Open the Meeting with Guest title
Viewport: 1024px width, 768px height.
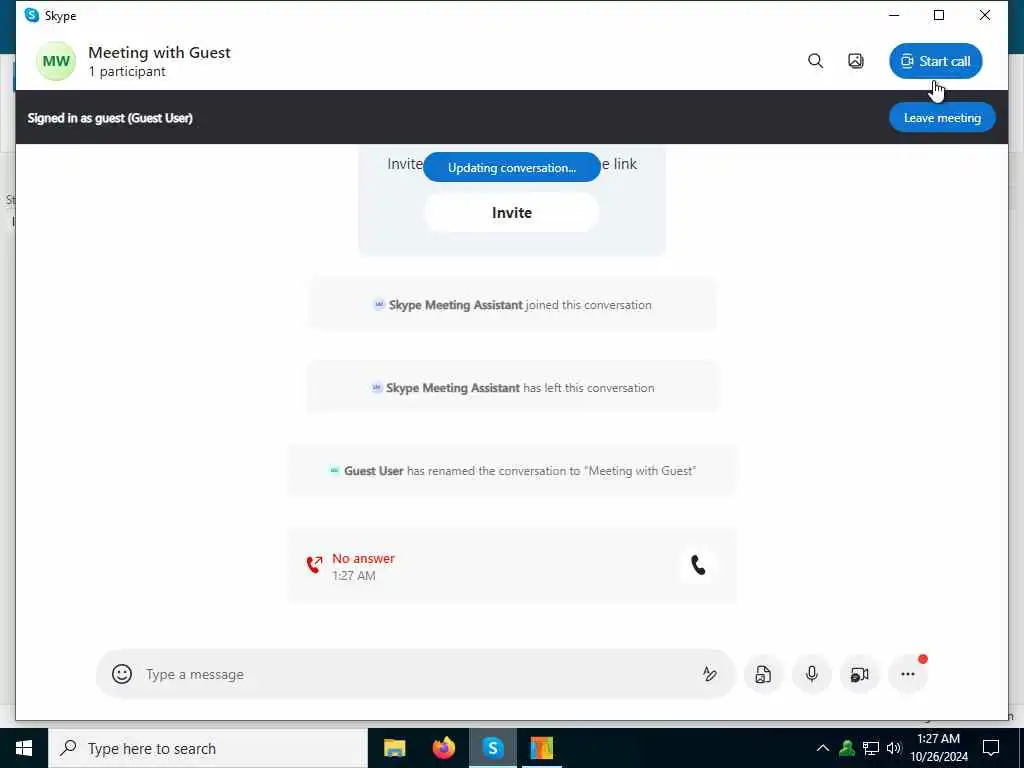pos(159,52)
